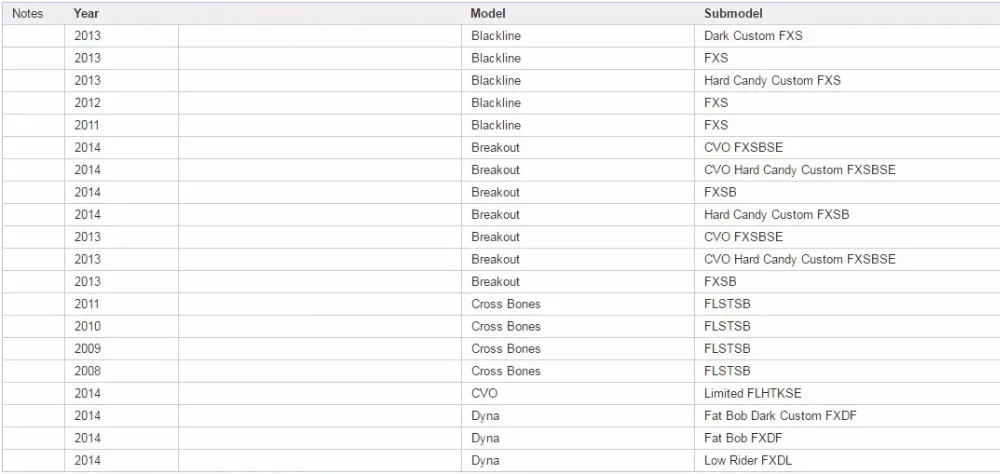Select the Limited FLHTKSE submodel cell
The image size is (1000, 474).
(847, 394)
